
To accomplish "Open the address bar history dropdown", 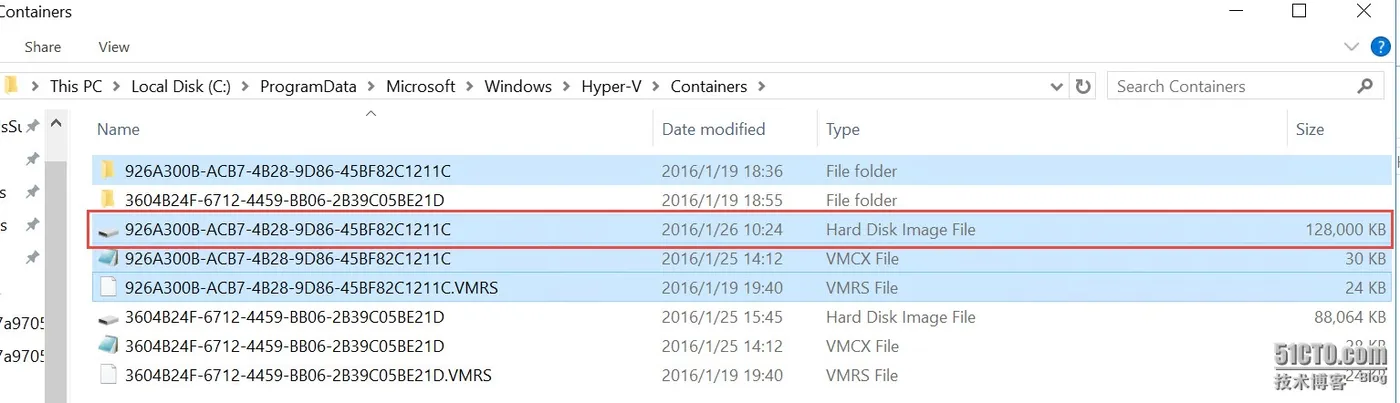I will (1057, 87).
